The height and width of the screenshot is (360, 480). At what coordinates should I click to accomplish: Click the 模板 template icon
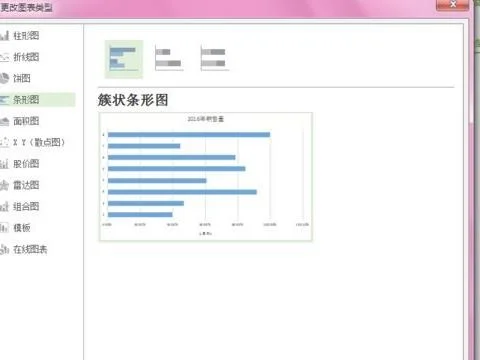(4, 228)
